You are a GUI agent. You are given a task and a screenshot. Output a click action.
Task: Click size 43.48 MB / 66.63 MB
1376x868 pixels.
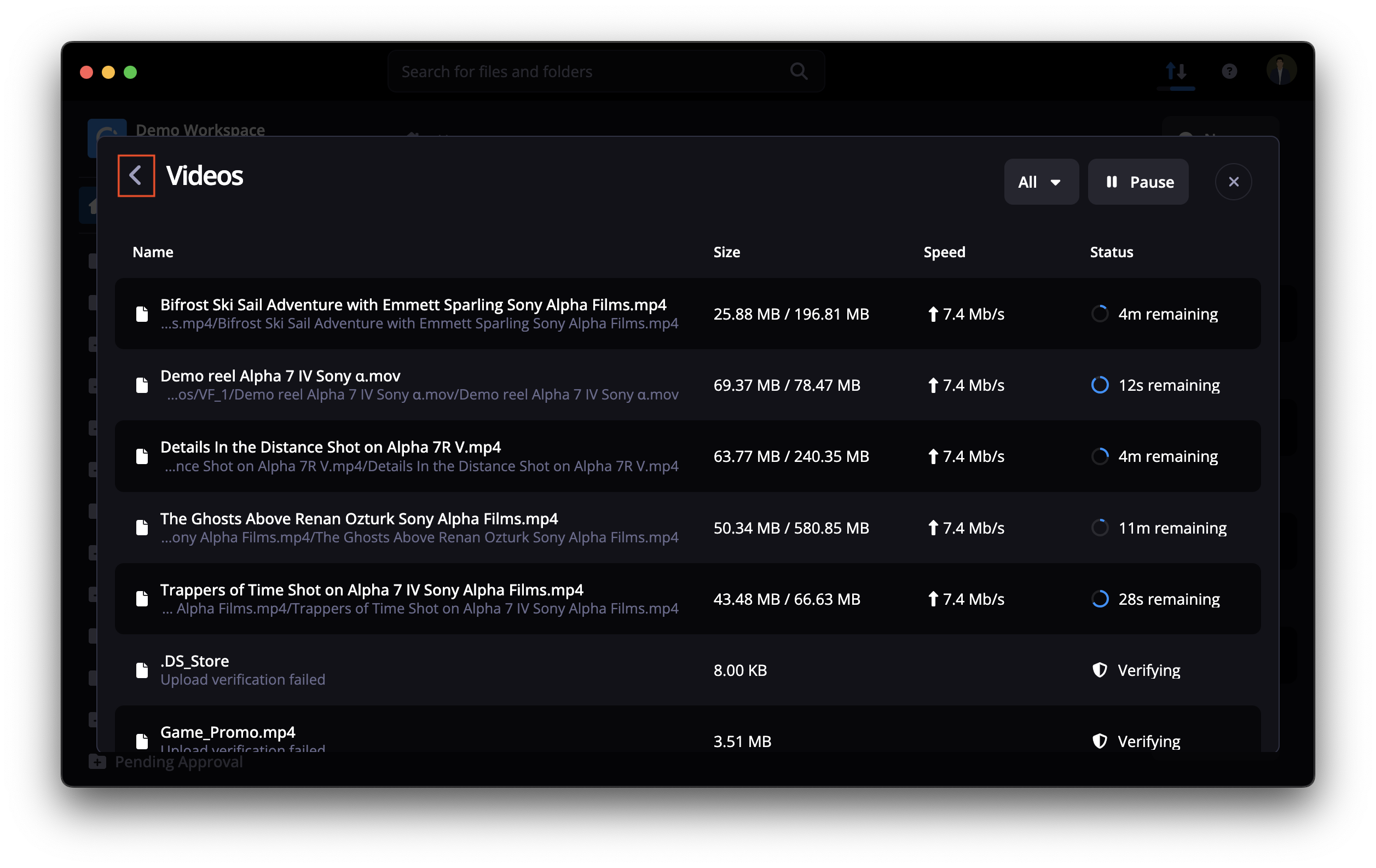point(787,599)
